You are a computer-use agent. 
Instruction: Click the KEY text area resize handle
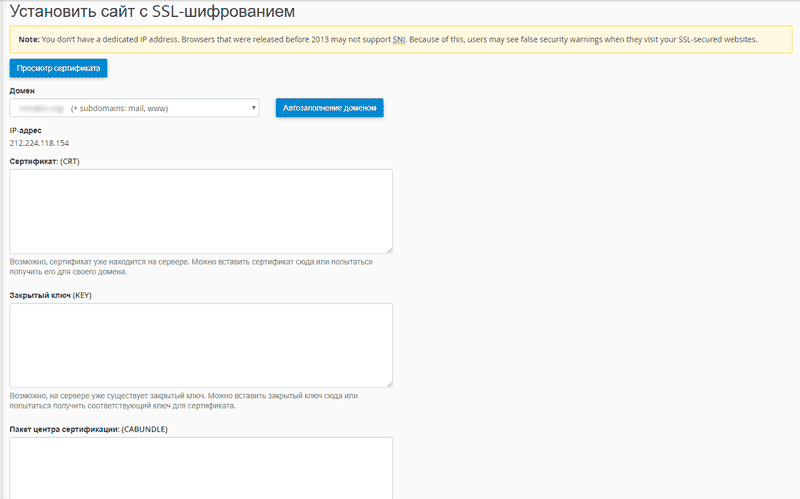pos(388,384)
